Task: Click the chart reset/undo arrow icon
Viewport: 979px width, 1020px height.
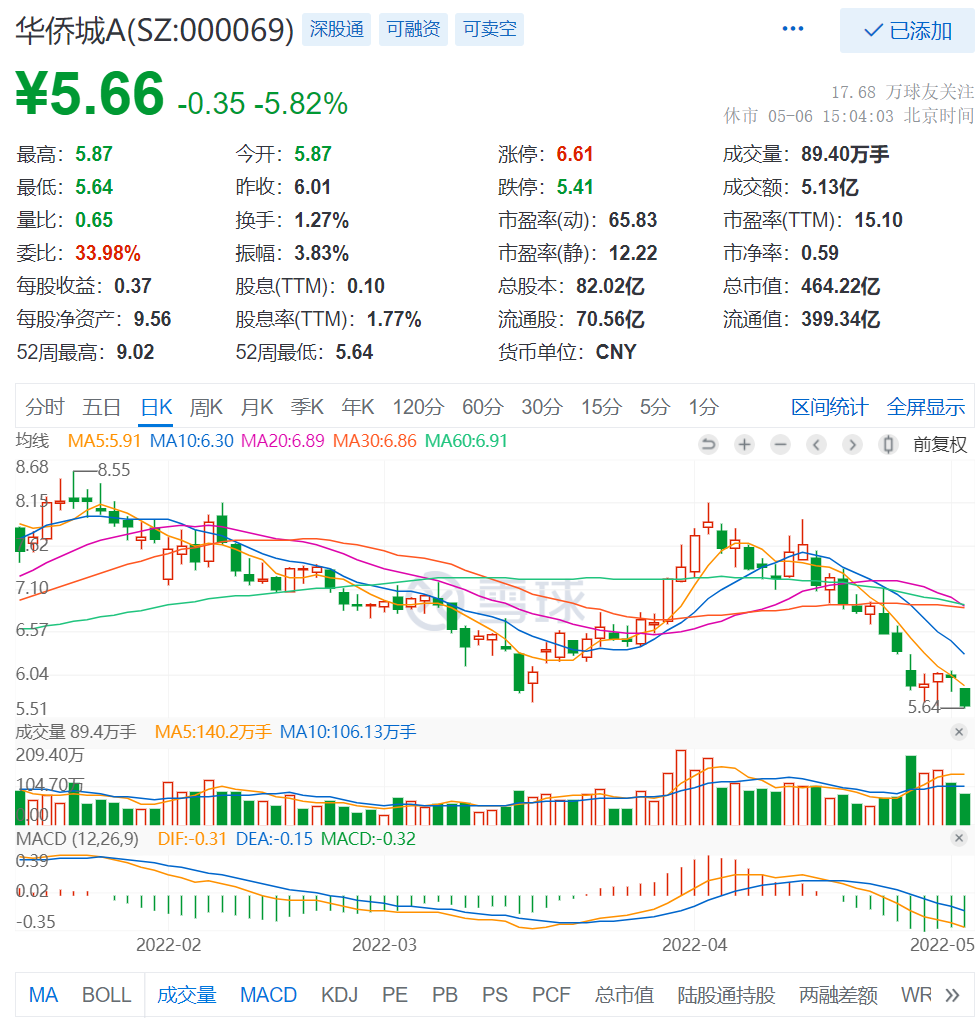Action: (708, 445)
